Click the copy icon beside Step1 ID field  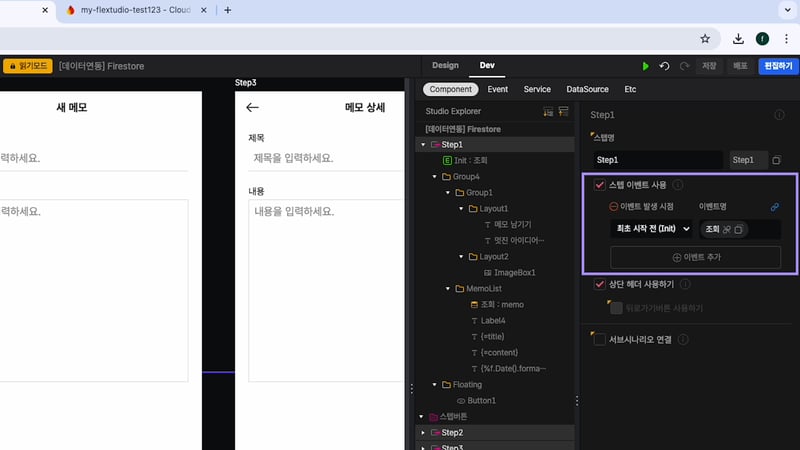click(776, 160)
